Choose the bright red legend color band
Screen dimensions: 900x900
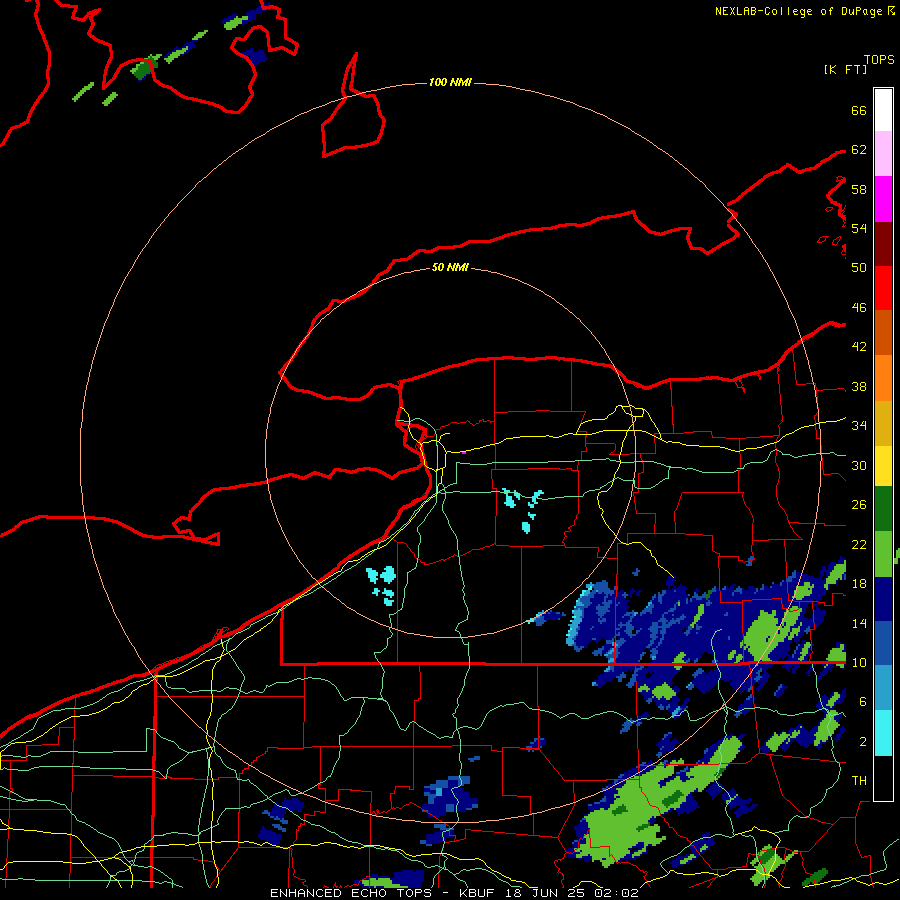883,288
